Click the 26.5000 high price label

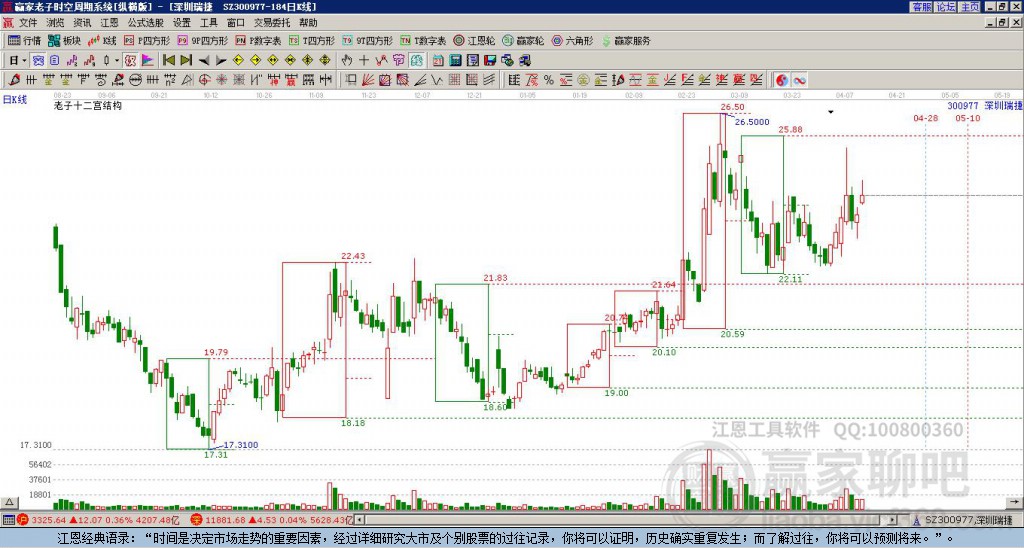pyautogui.click(x=752, y=121)
